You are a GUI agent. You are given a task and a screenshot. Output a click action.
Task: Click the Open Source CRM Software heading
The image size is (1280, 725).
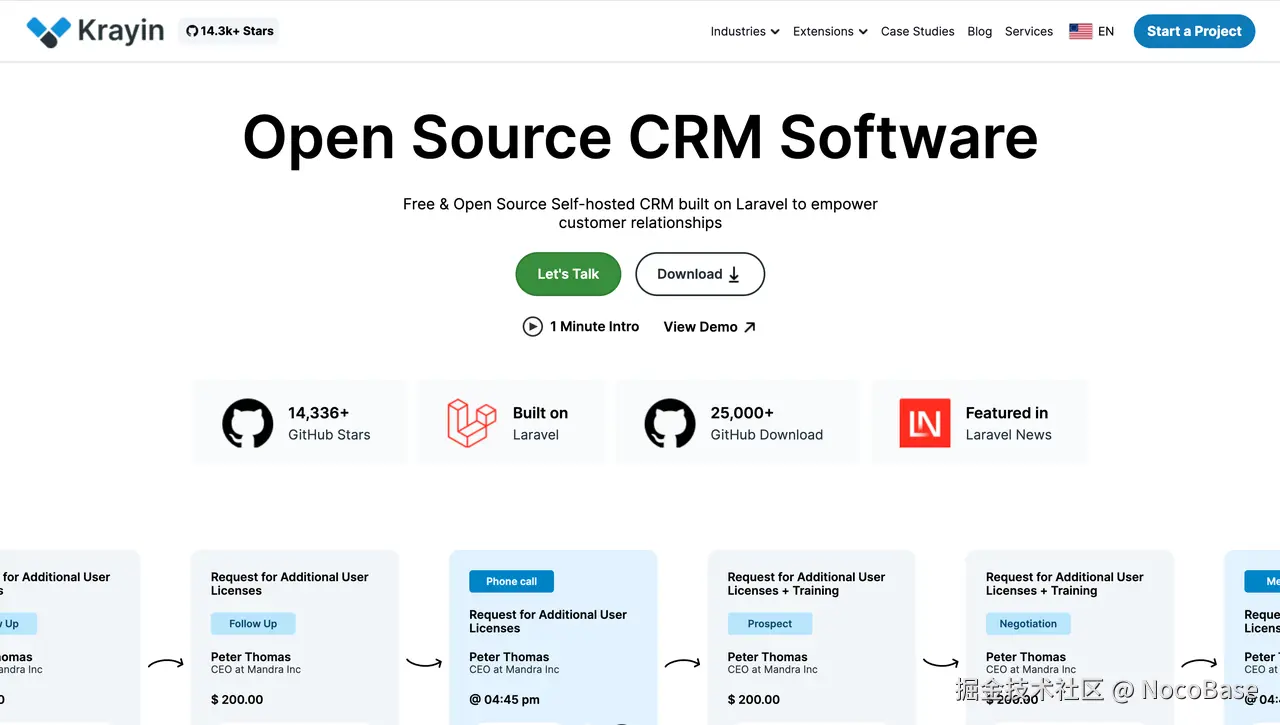coord(640,136)
